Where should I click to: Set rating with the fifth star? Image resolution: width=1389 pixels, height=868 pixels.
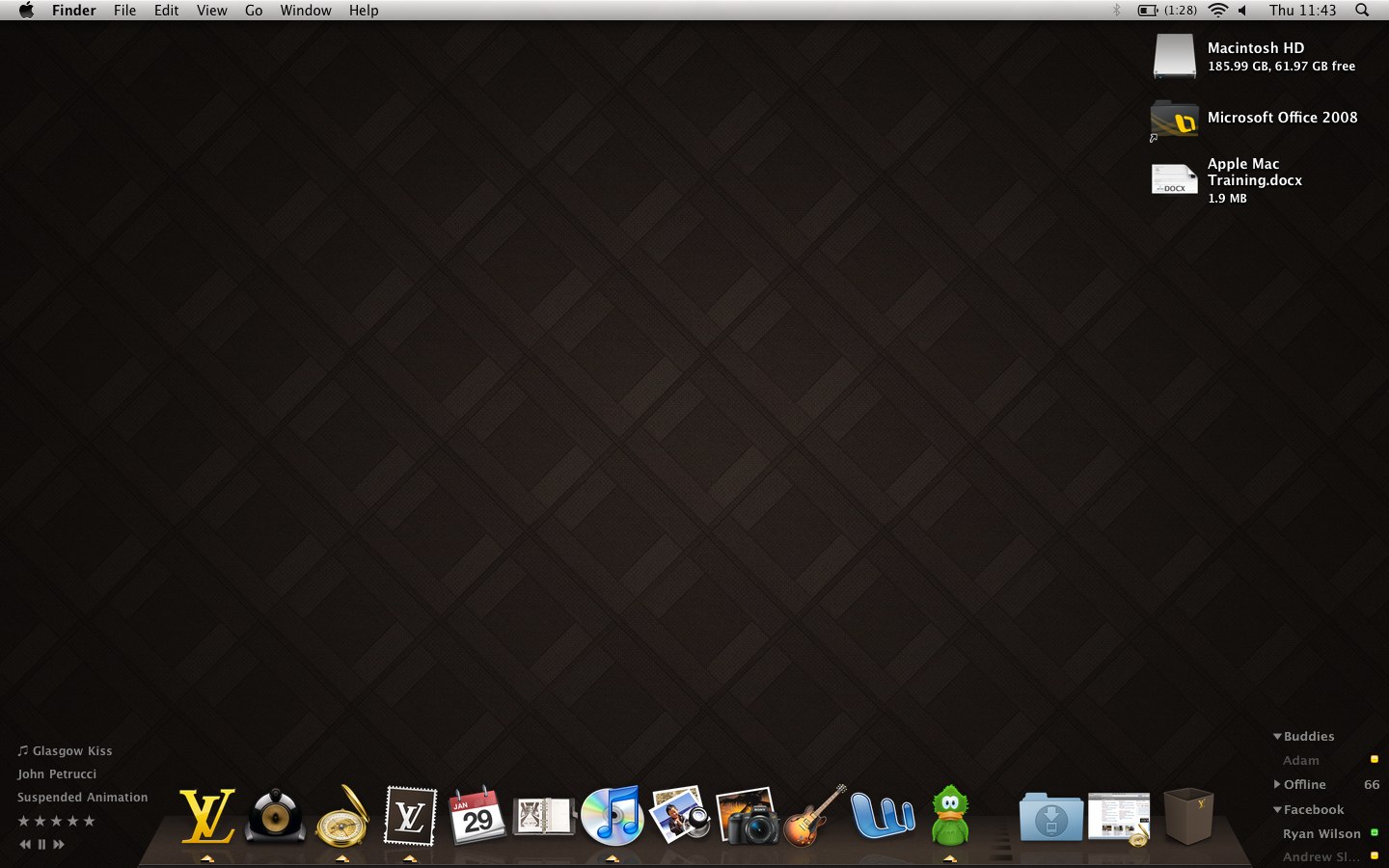(89, 821)
